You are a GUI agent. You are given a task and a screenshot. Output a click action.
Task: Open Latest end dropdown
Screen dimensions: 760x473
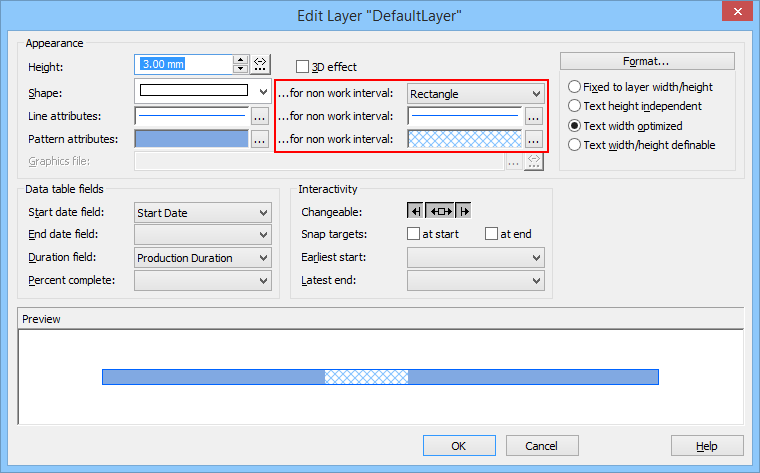coord(476,280)
